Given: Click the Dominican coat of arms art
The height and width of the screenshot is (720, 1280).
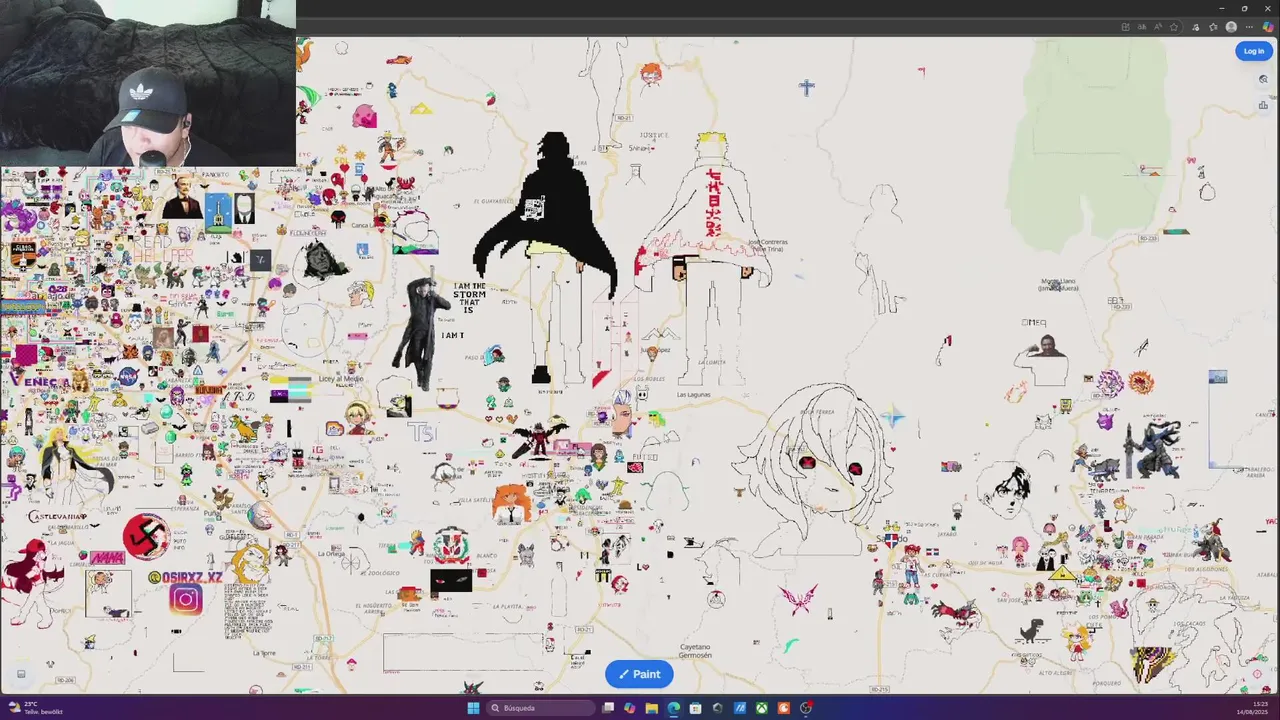Looking at the screenshot, I should click(451, 546).
